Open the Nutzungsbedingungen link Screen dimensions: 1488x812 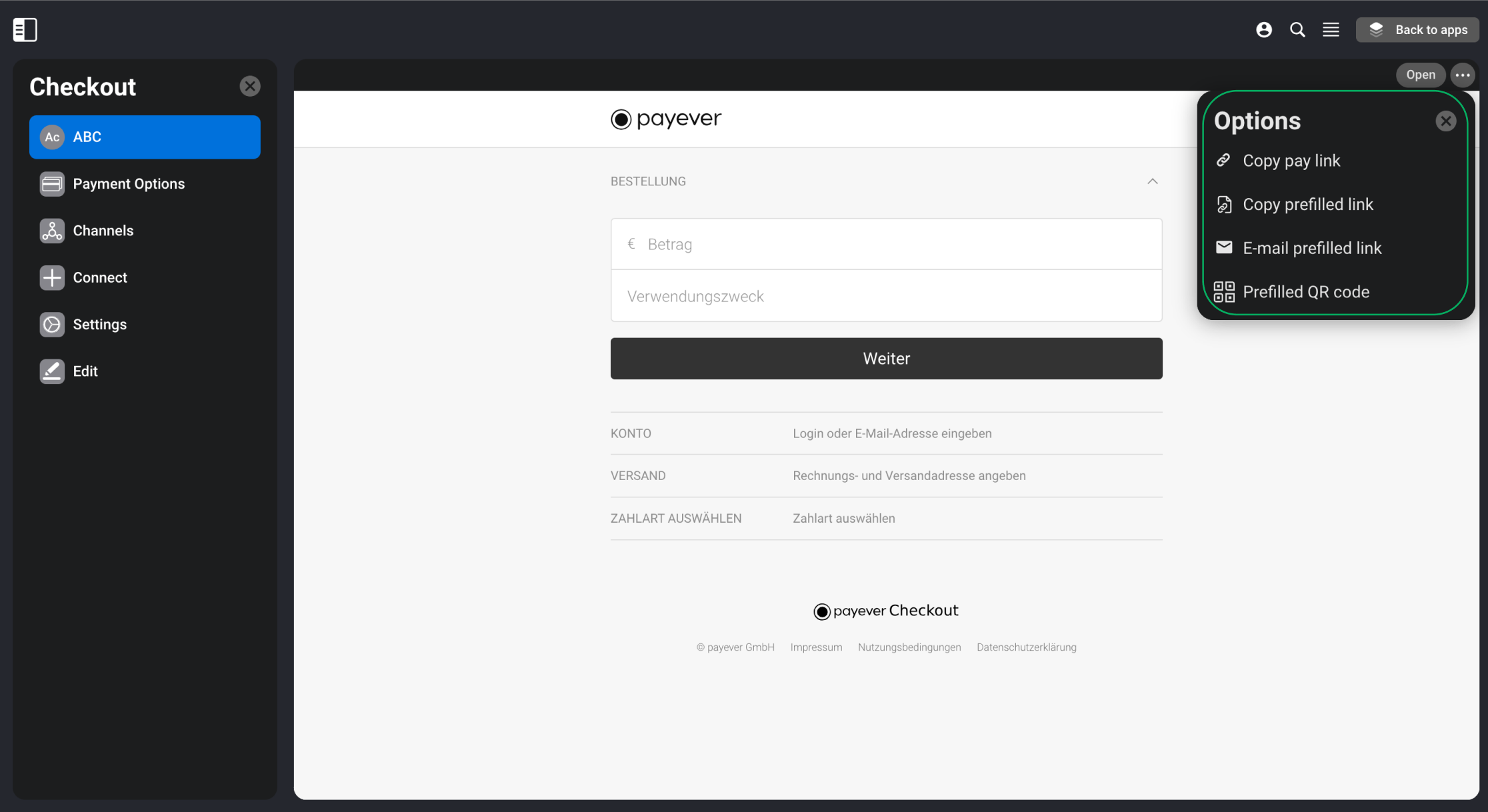(909, 647)
